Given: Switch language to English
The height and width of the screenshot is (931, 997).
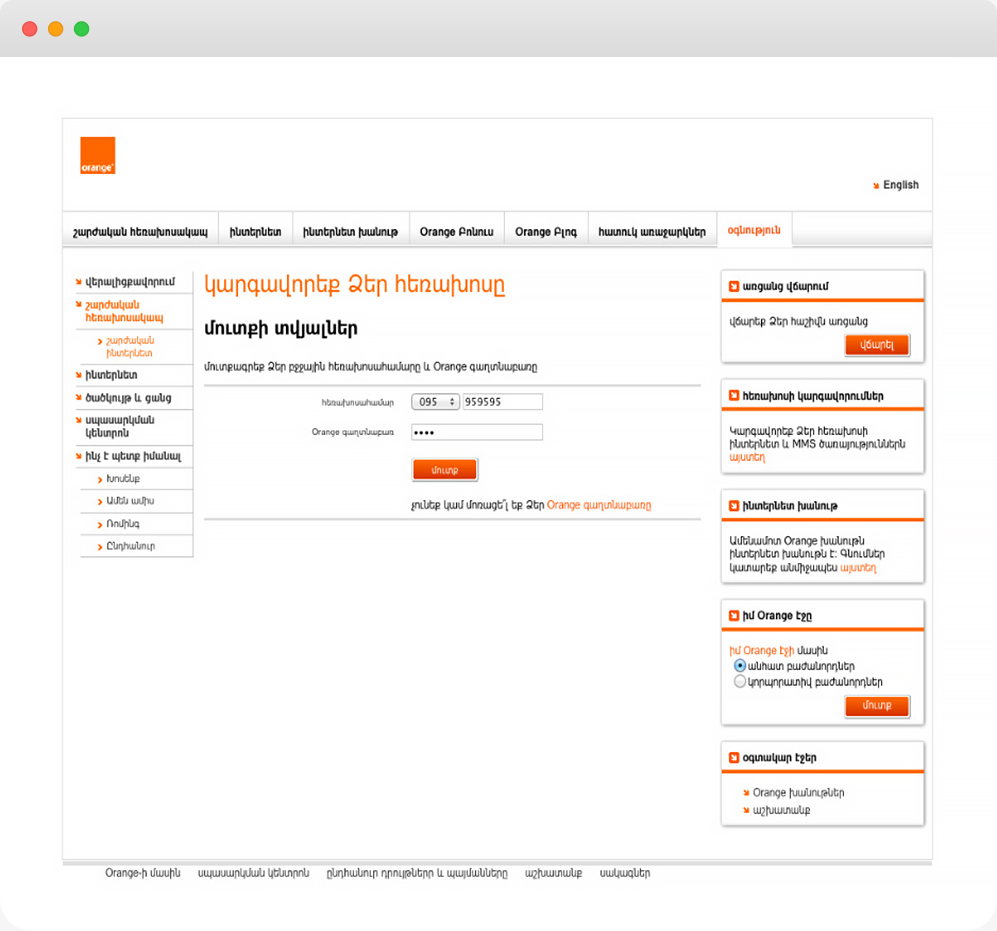Looking at the screenshot, I should pos(900,185).
